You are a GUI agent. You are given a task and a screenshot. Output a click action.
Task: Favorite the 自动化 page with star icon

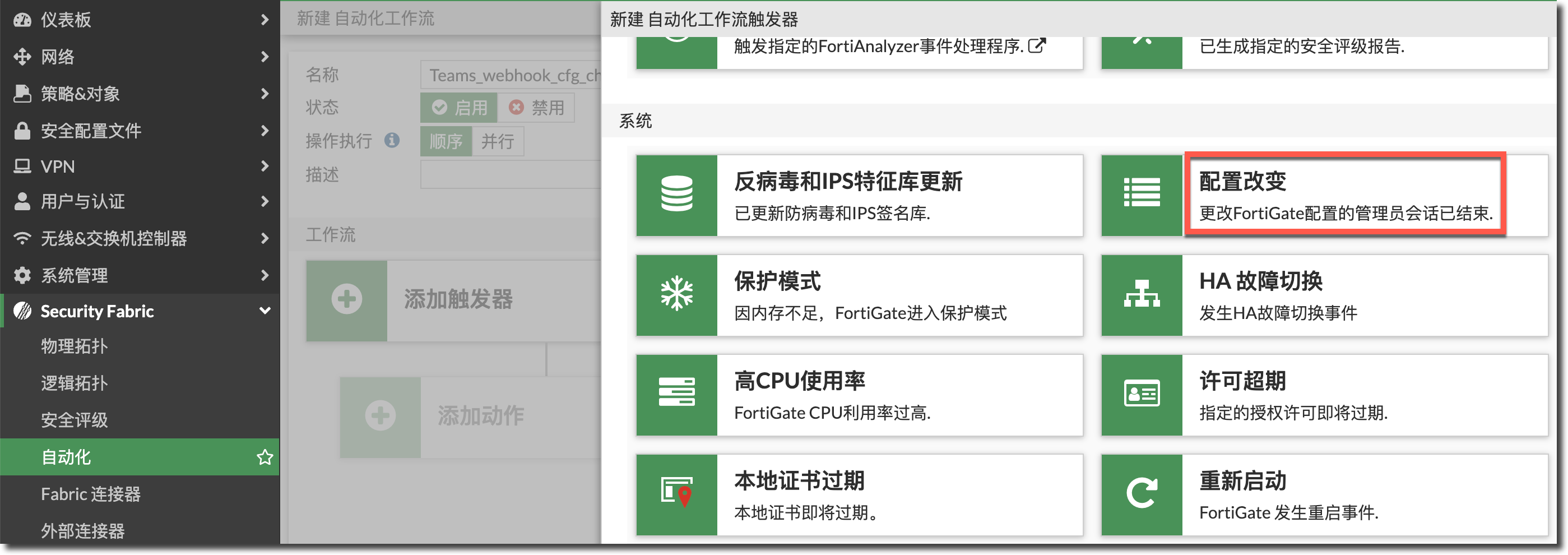pyautogui.click(x=264, y=457)
